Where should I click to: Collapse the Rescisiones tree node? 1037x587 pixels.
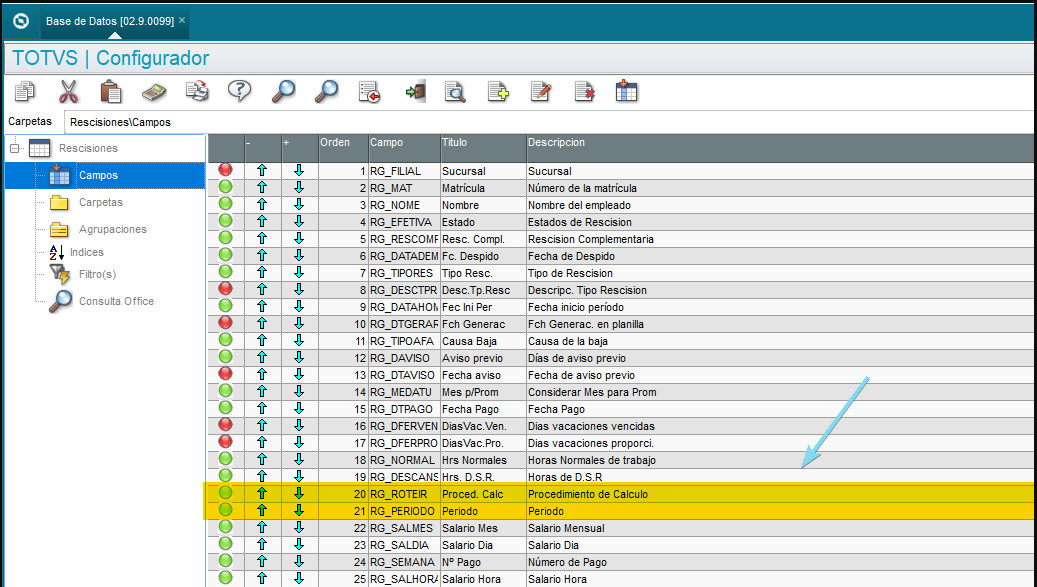coord(14,148)
